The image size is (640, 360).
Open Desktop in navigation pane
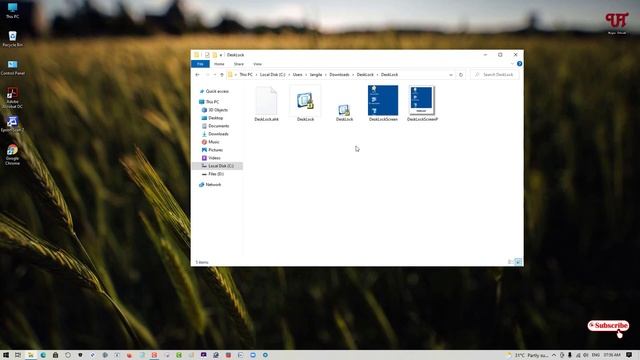point(212,118)
